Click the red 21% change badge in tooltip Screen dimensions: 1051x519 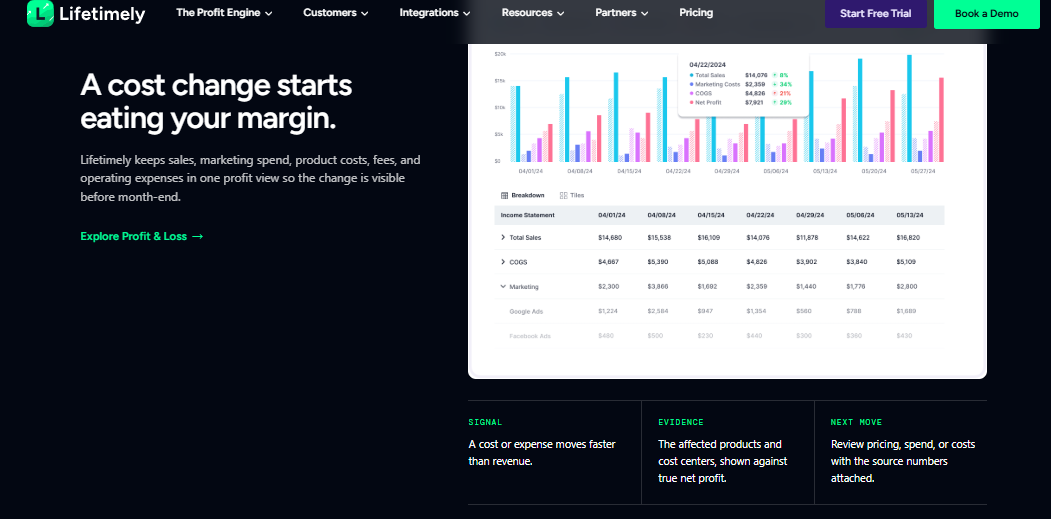click(x=782, y=93)
